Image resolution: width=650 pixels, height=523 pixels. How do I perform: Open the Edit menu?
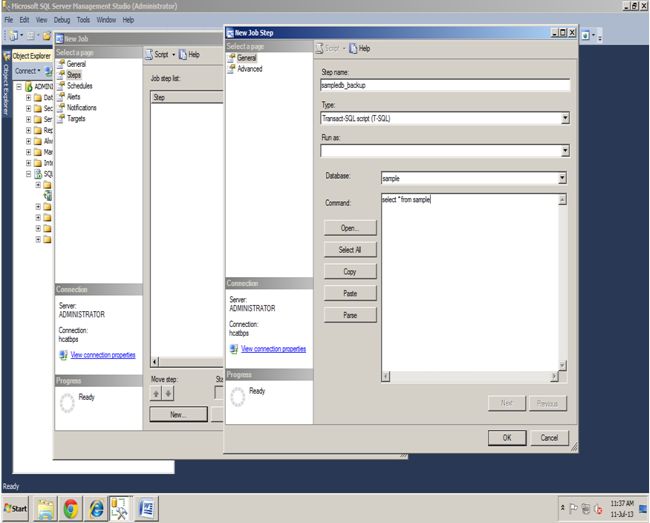coord(24,20)
